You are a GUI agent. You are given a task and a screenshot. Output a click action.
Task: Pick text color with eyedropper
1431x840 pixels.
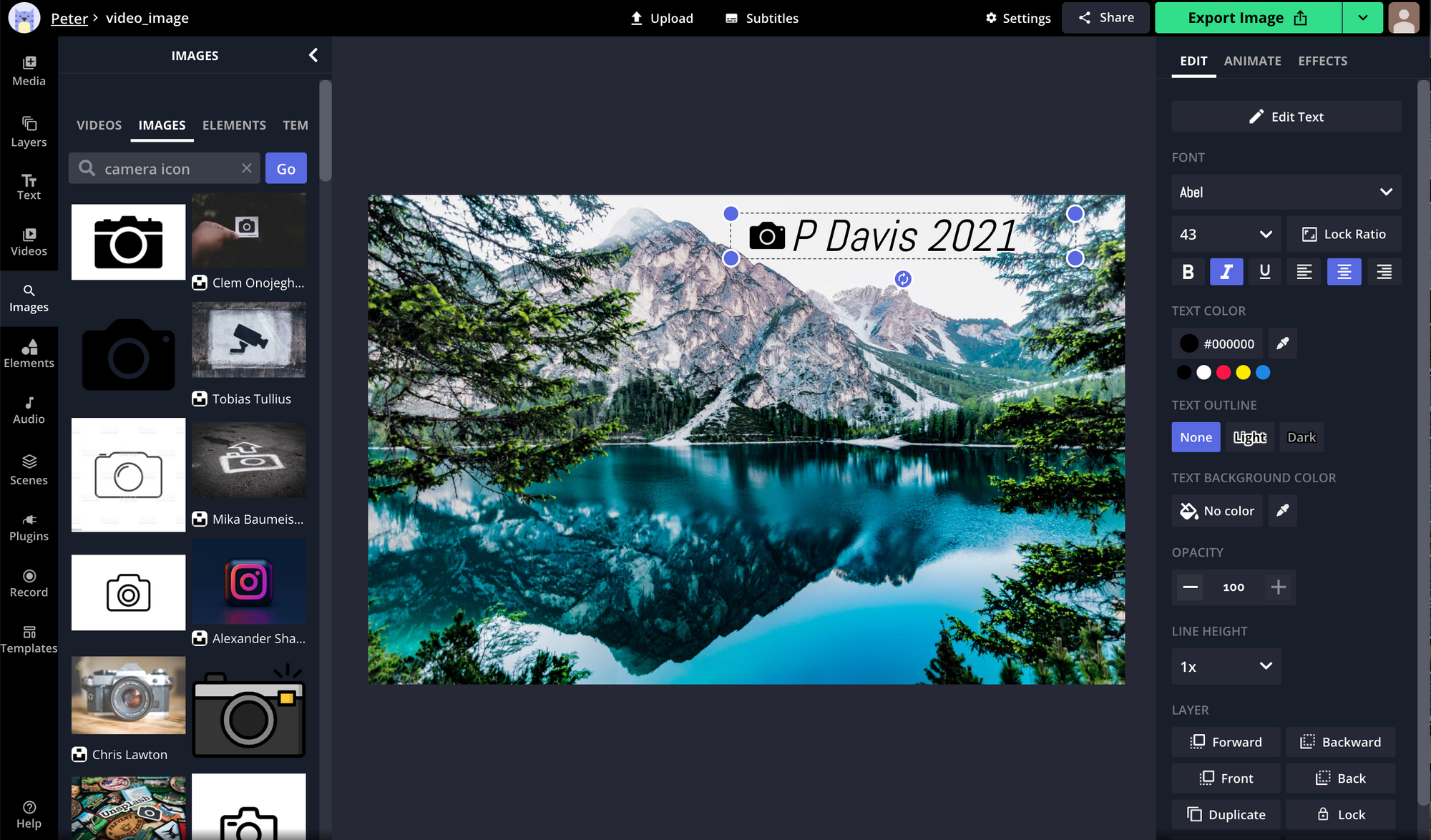click(1282, 343)
